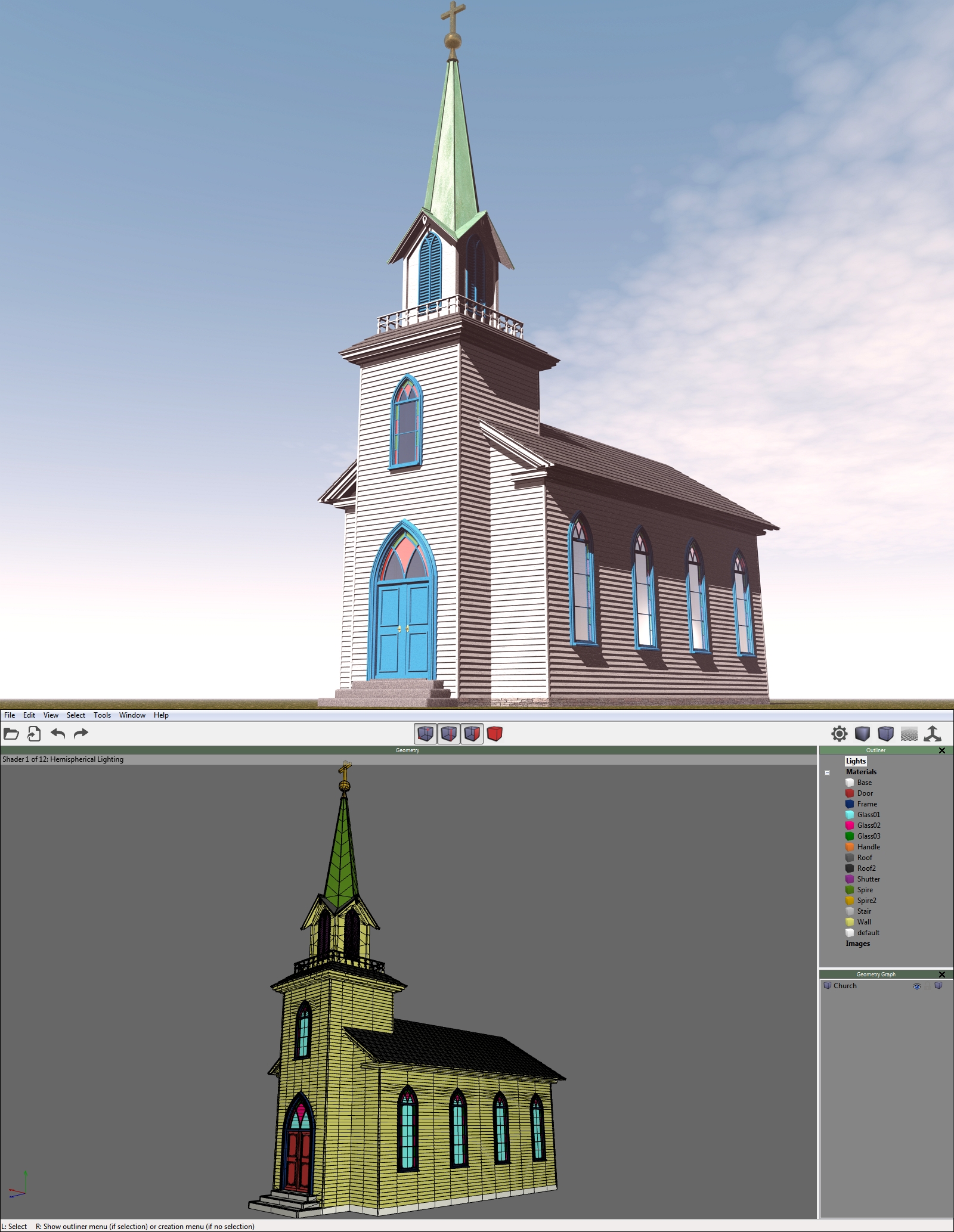This screenshot has height=1232, width=954.
Task: Select the Roof2 material
Action: tap(866, 868)
